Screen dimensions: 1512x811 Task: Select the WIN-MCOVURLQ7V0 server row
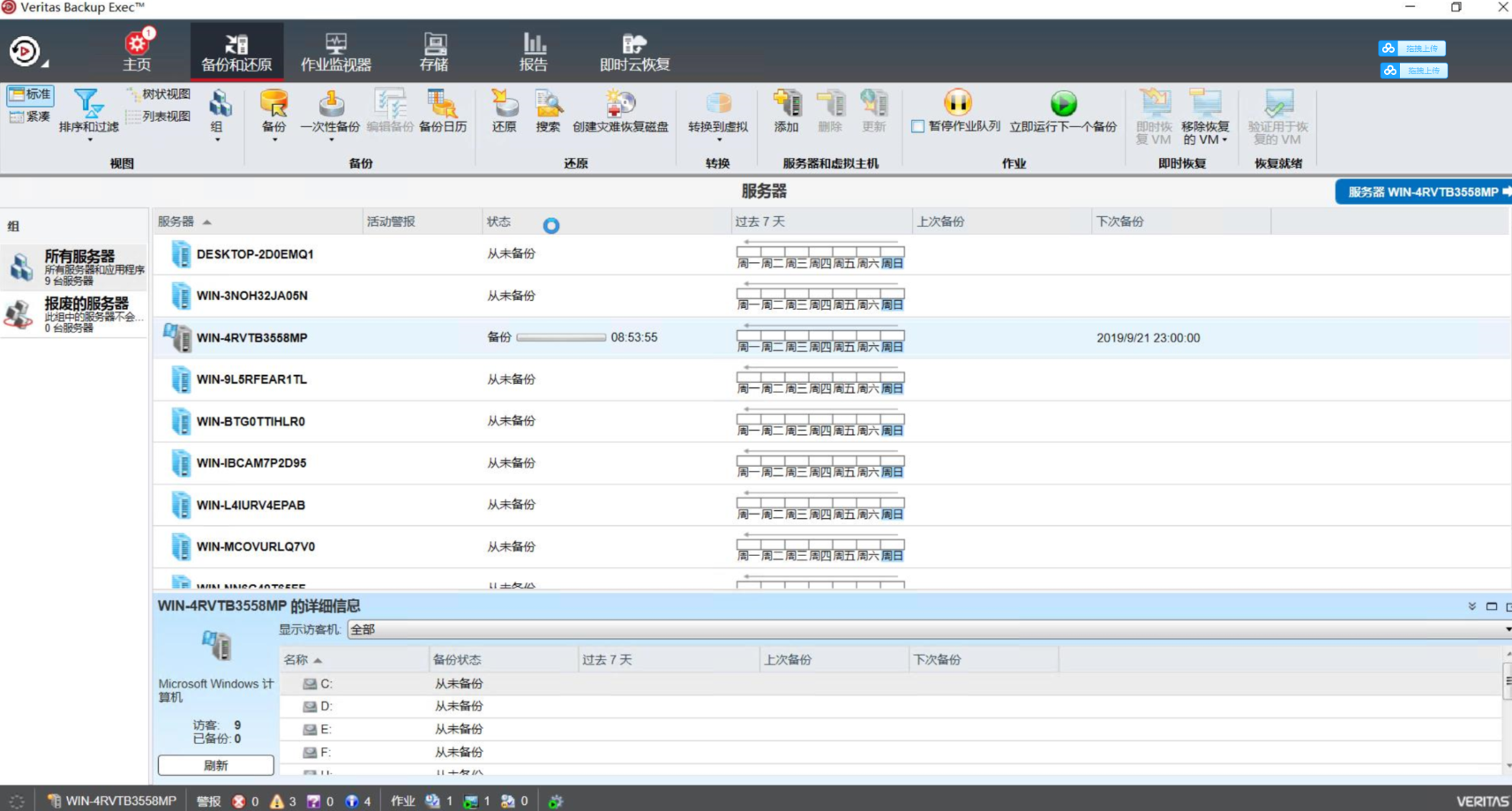(832, 547)
